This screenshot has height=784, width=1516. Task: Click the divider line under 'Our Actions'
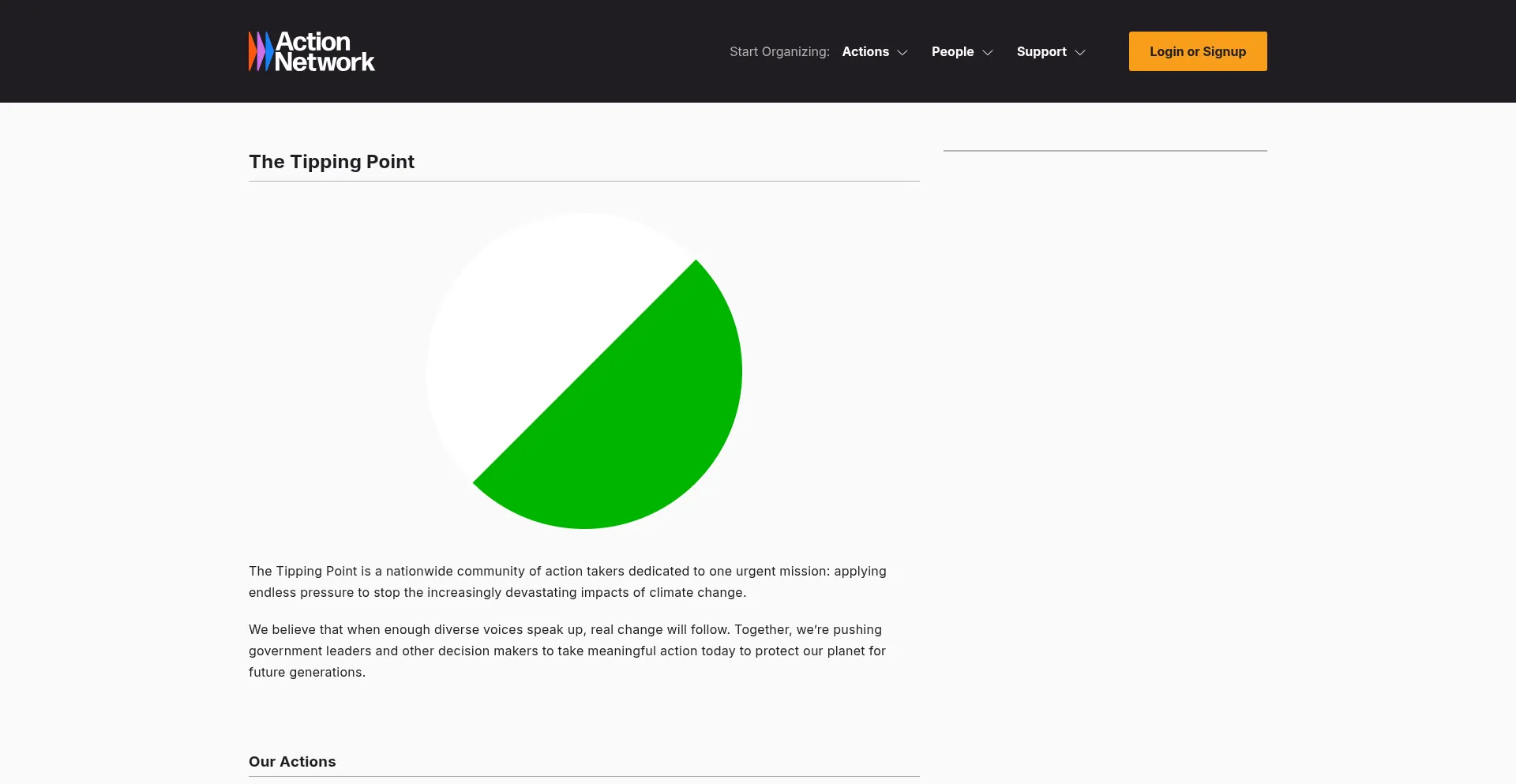pos(584,776)
